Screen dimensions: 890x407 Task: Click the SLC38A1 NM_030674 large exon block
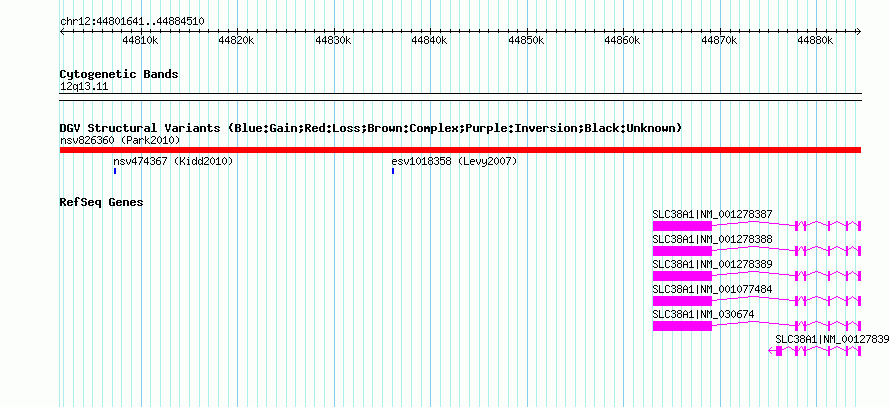pyautogui.click(x=682, y=326)
